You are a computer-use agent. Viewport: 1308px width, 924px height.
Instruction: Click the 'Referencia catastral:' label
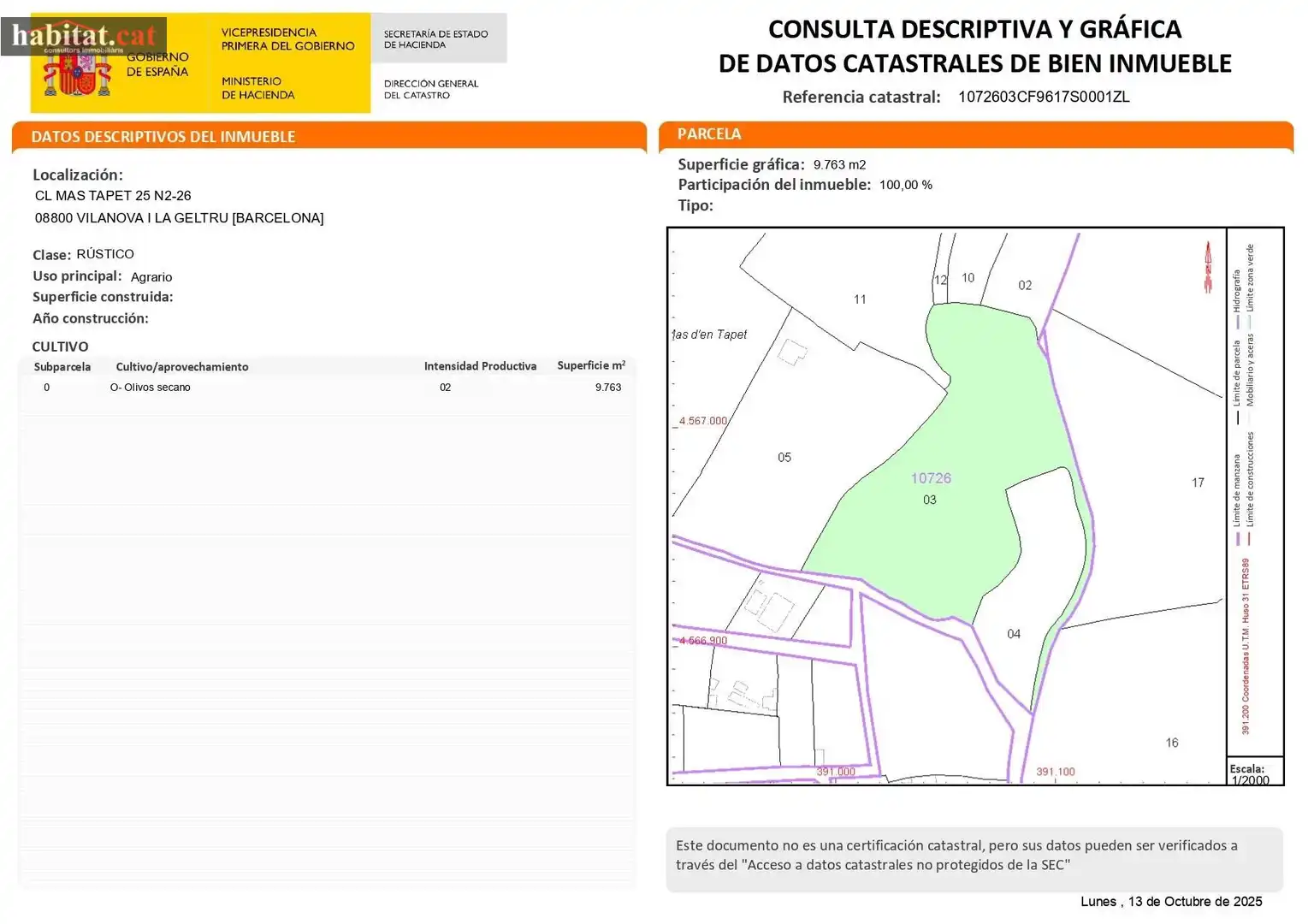pos(861,97)
